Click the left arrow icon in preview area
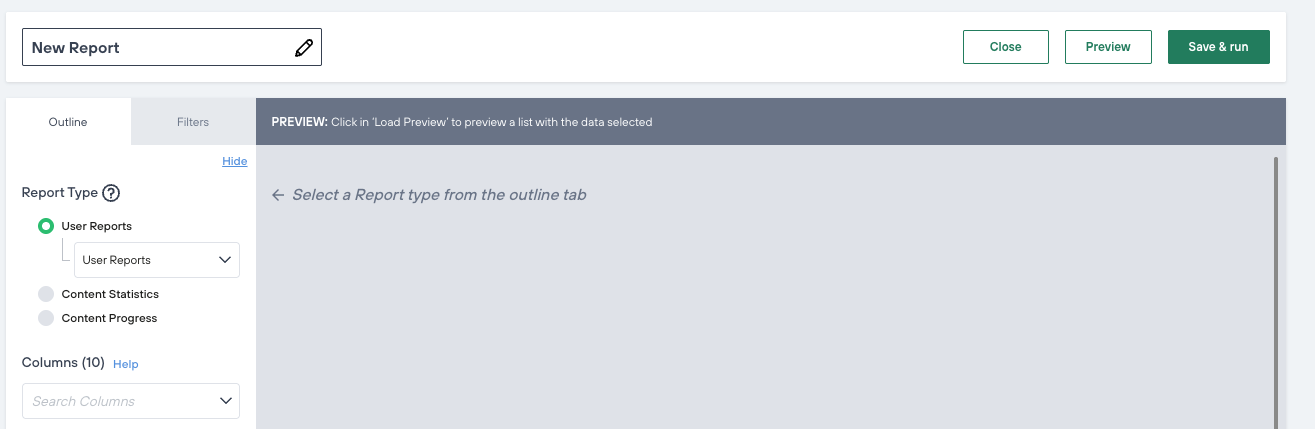The height and width of the screenshot is (429, 1315). (278, 195)
